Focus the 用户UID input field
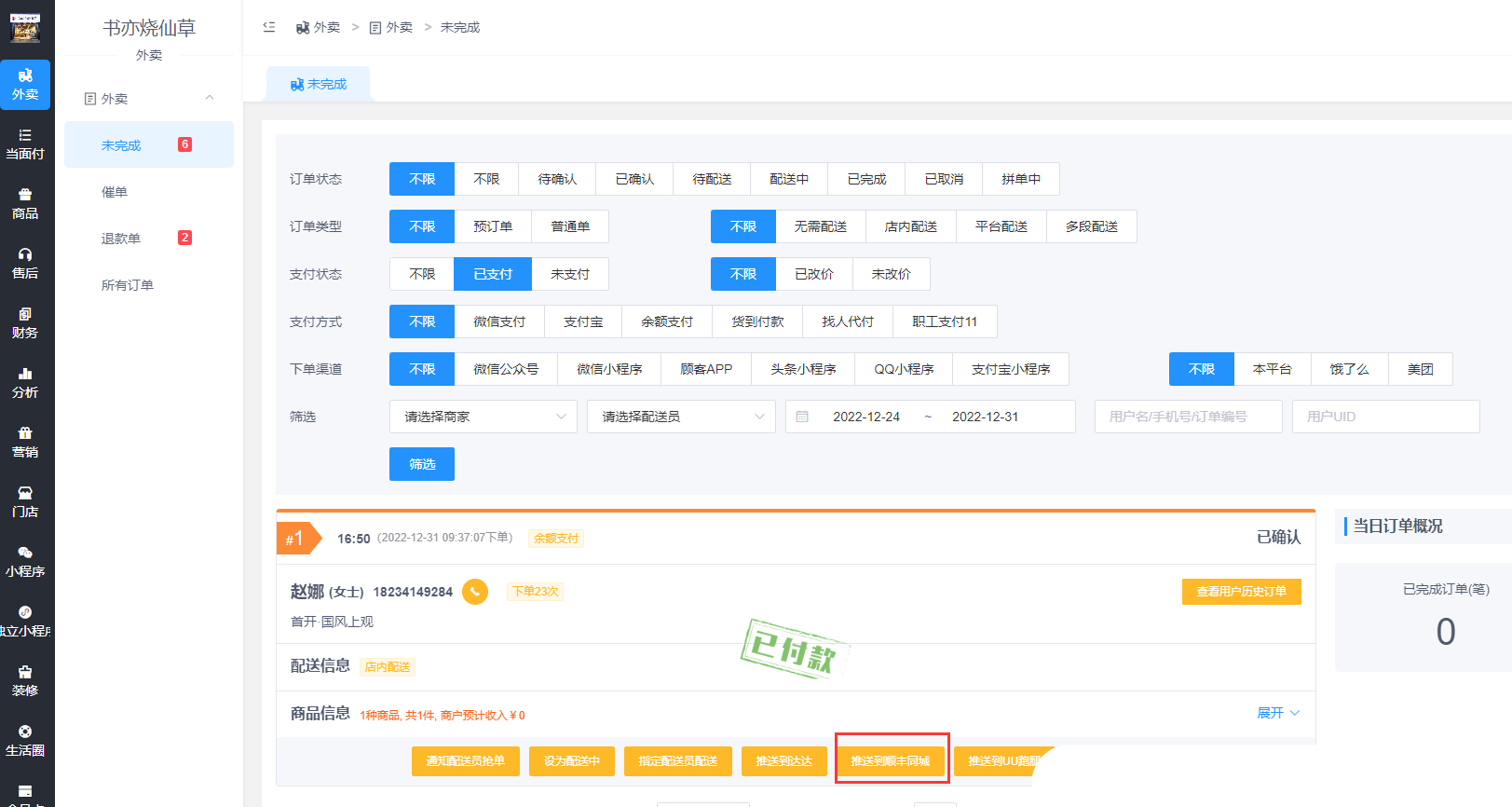Screen dimensions: 1512x807 point(1386,417)
